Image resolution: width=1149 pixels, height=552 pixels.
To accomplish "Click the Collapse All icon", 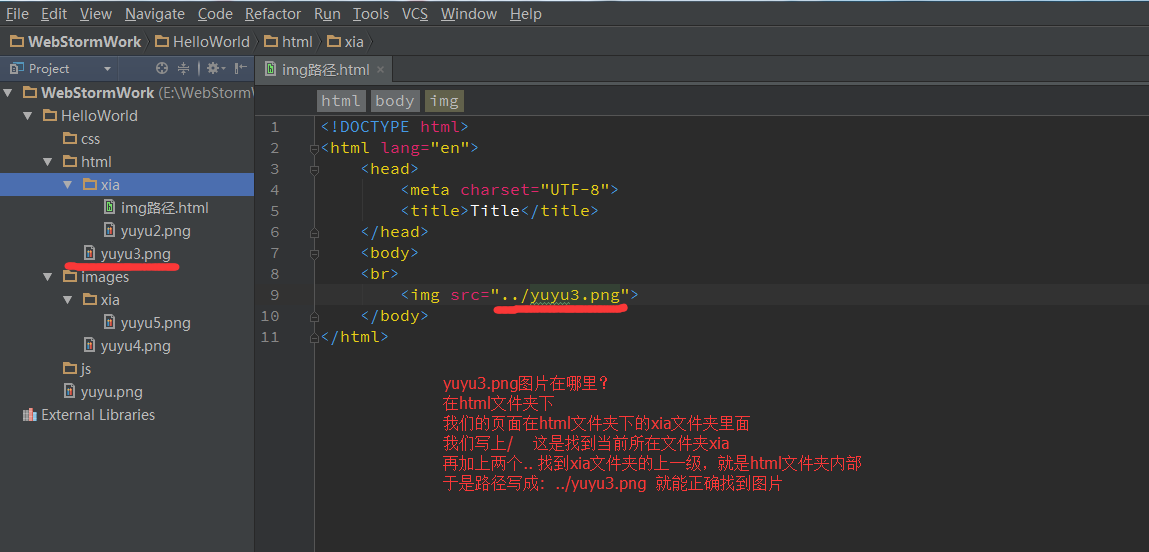I will (x=184, y=68).
